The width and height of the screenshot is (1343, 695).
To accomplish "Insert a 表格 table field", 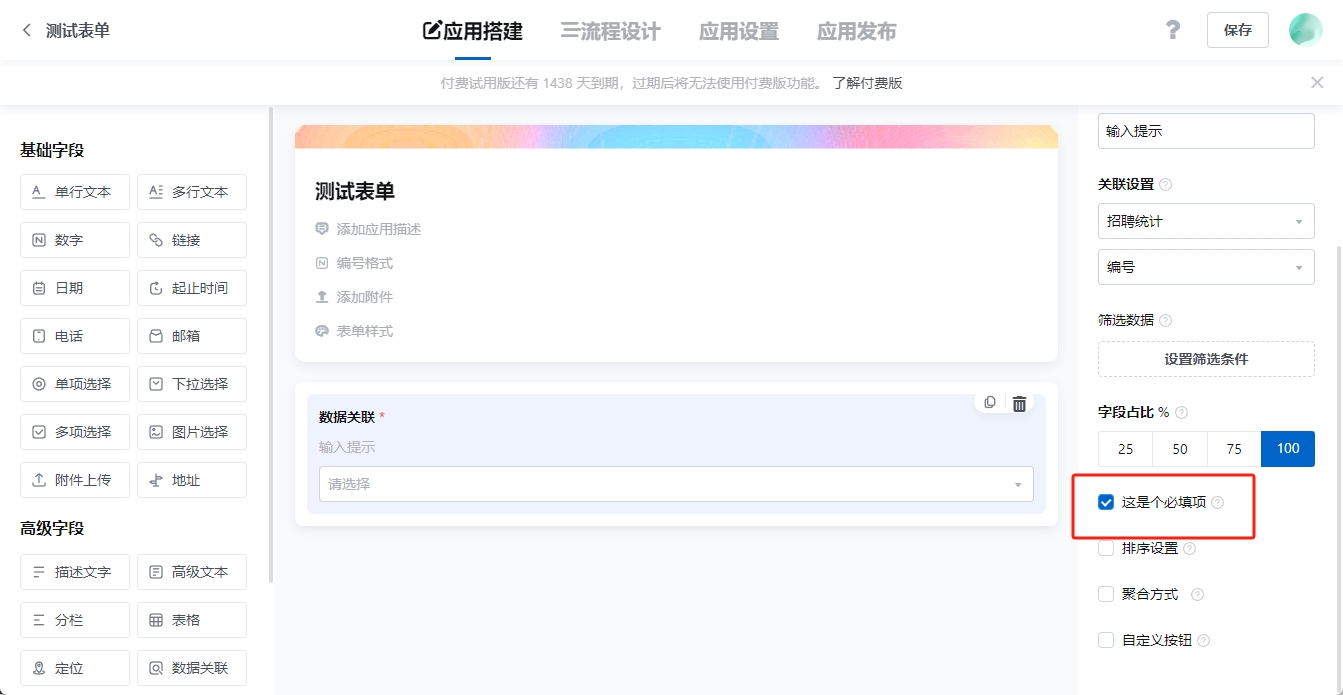I will 191,619.
